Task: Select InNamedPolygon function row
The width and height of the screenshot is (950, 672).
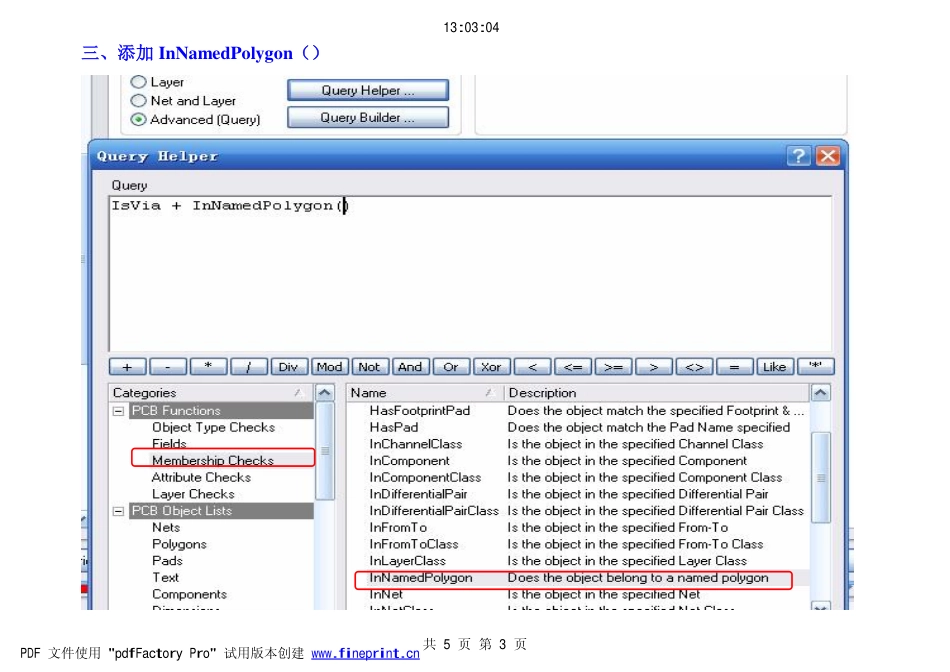Action: [x=579, y=577]
